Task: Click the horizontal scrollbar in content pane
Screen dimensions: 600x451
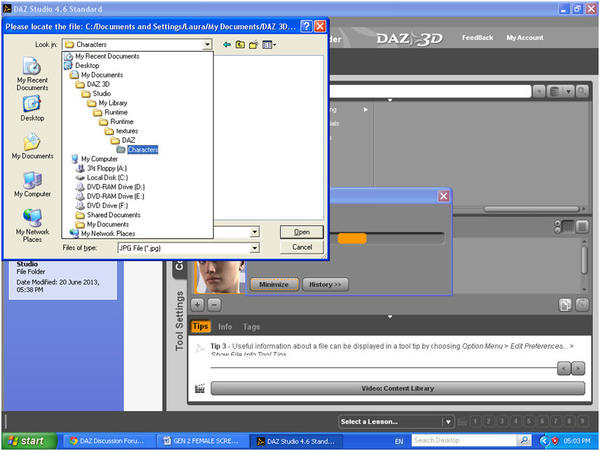Action: coord(532,209)
